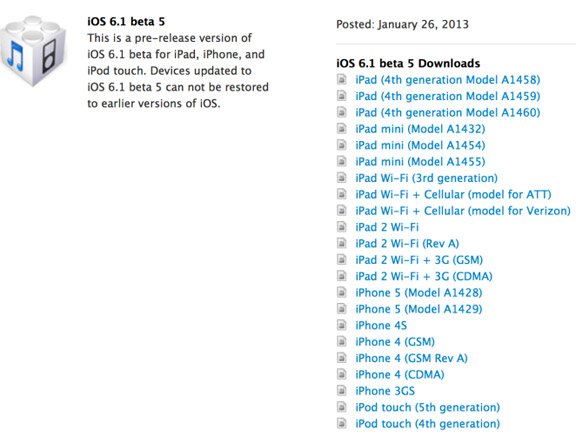The width and height of the screenshot is (576, 444).
Task: Click document icon beside iPhone 5 Model A1428
Action: coord(342,292)
